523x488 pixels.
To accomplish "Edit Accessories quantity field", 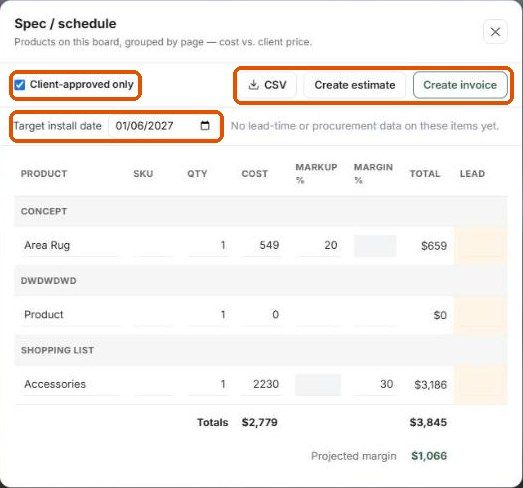I will click(x=209, y=385).
